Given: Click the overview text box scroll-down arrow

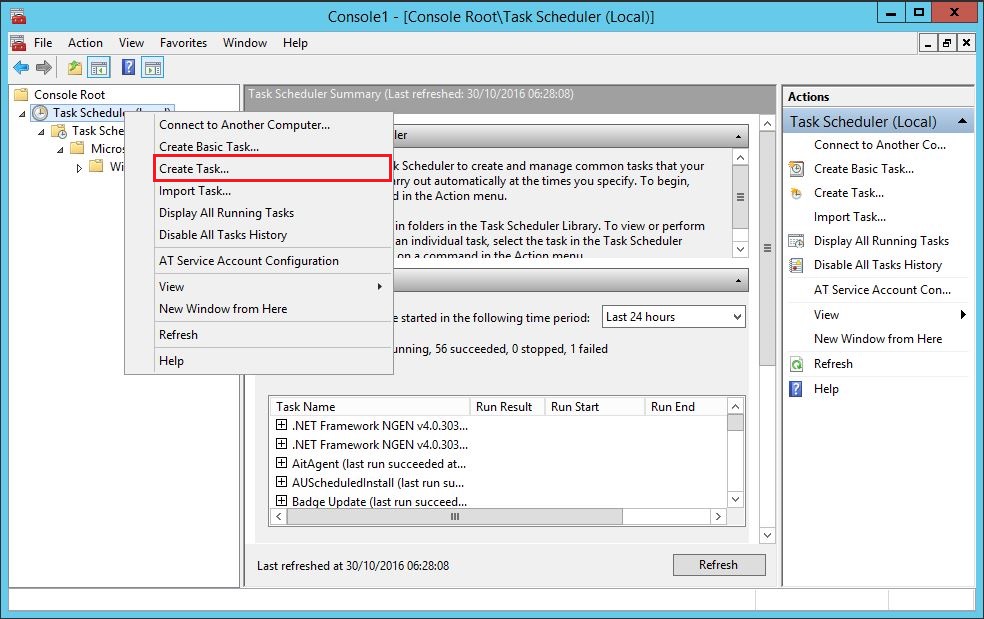Looking at the screenshot, I should click(x=741, y=249).
